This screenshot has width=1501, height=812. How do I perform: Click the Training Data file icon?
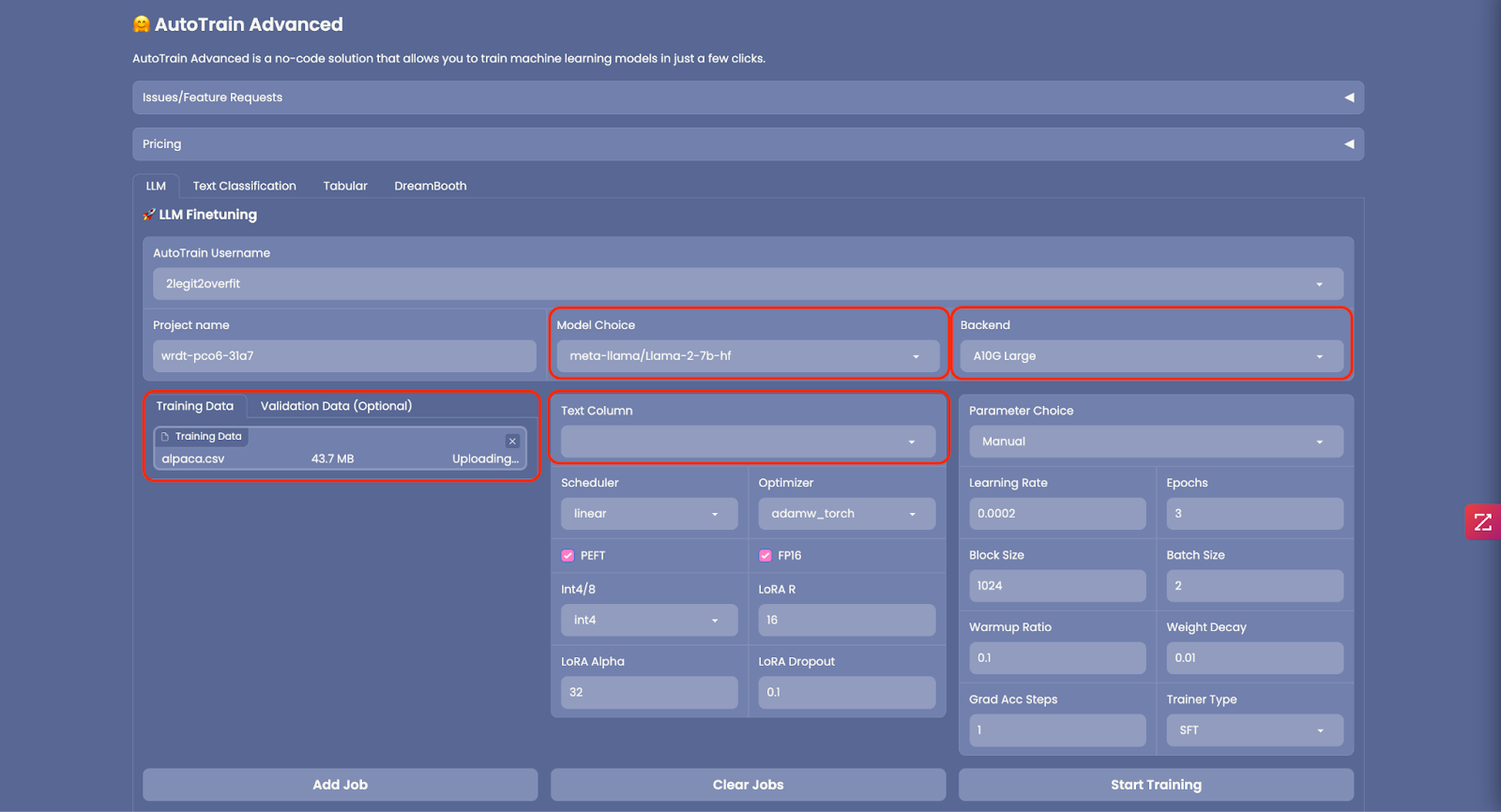click(x=165, y=437)
